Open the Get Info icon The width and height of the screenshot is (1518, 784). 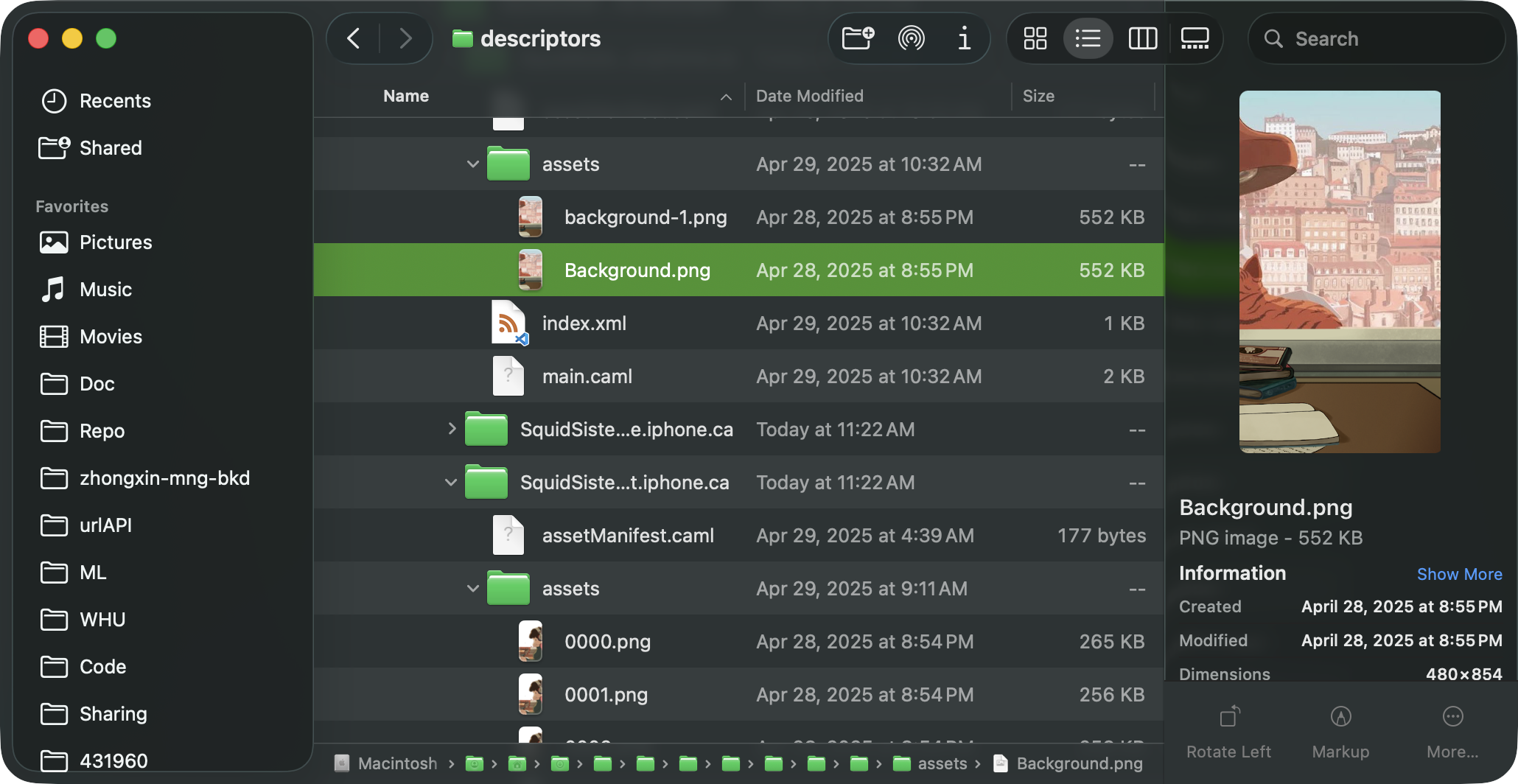pos(964,38)
